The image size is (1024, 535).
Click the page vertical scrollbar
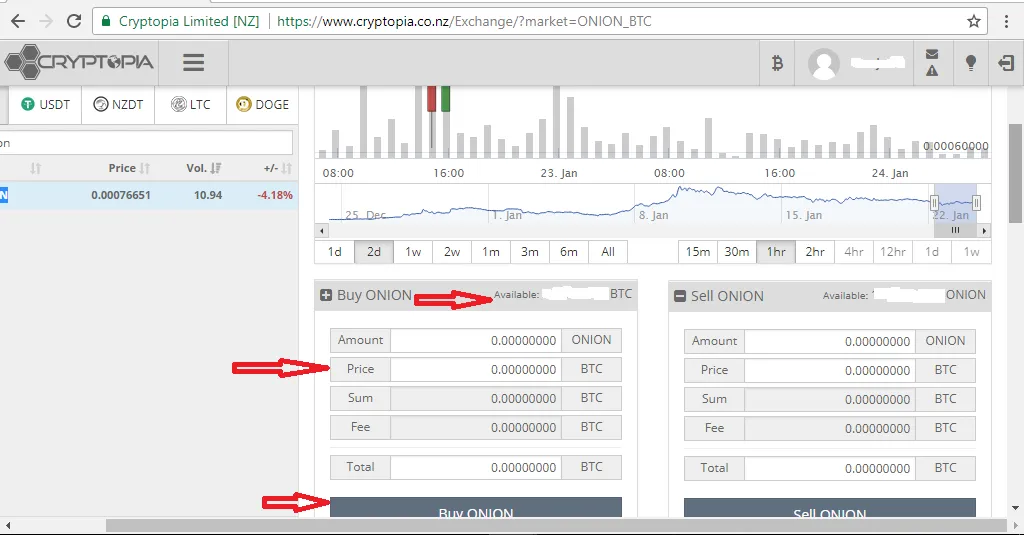(1016, 172)
